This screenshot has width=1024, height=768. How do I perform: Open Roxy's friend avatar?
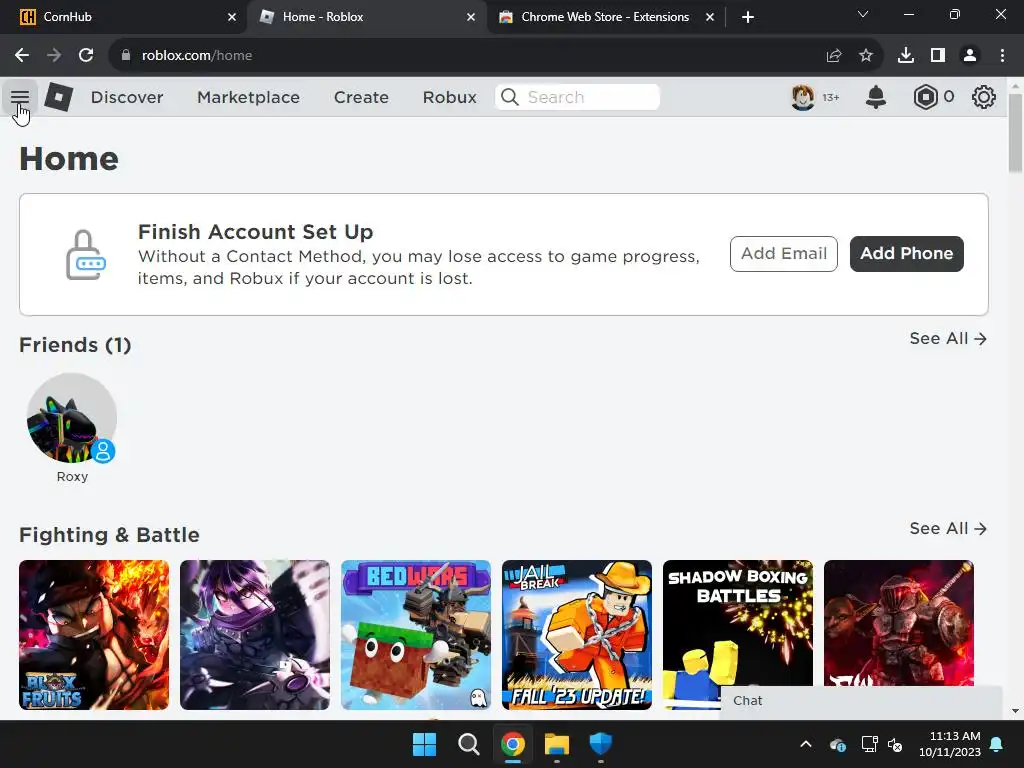coord(72,418)
